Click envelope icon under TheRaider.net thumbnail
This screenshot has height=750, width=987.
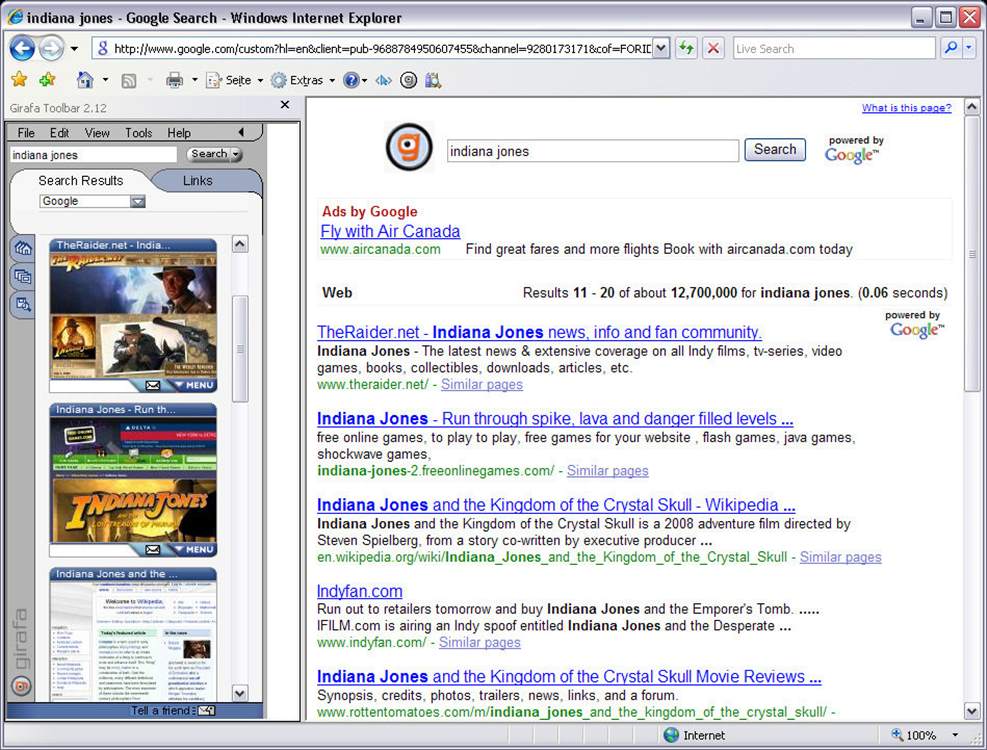[x=153, y=385]
